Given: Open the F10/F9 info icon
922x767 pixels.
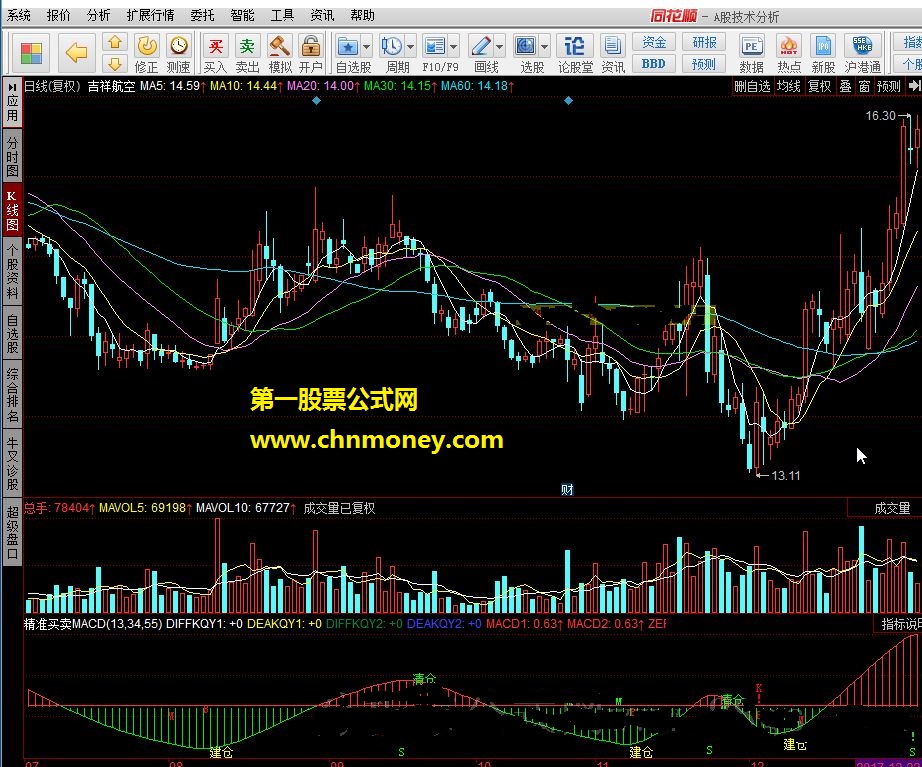Looking at the screenshot, I should tap(435, 46).
